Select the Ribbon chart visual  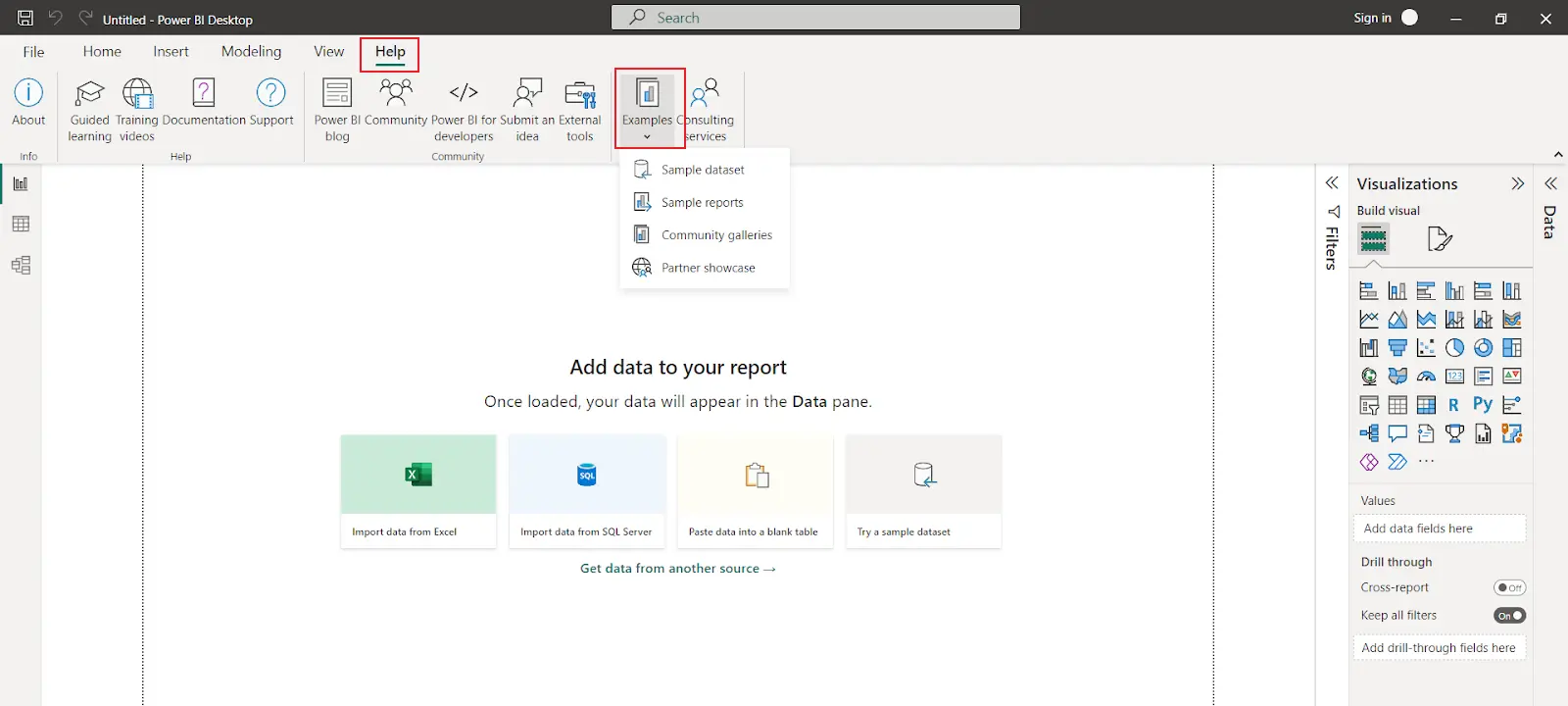[1512, 320]
